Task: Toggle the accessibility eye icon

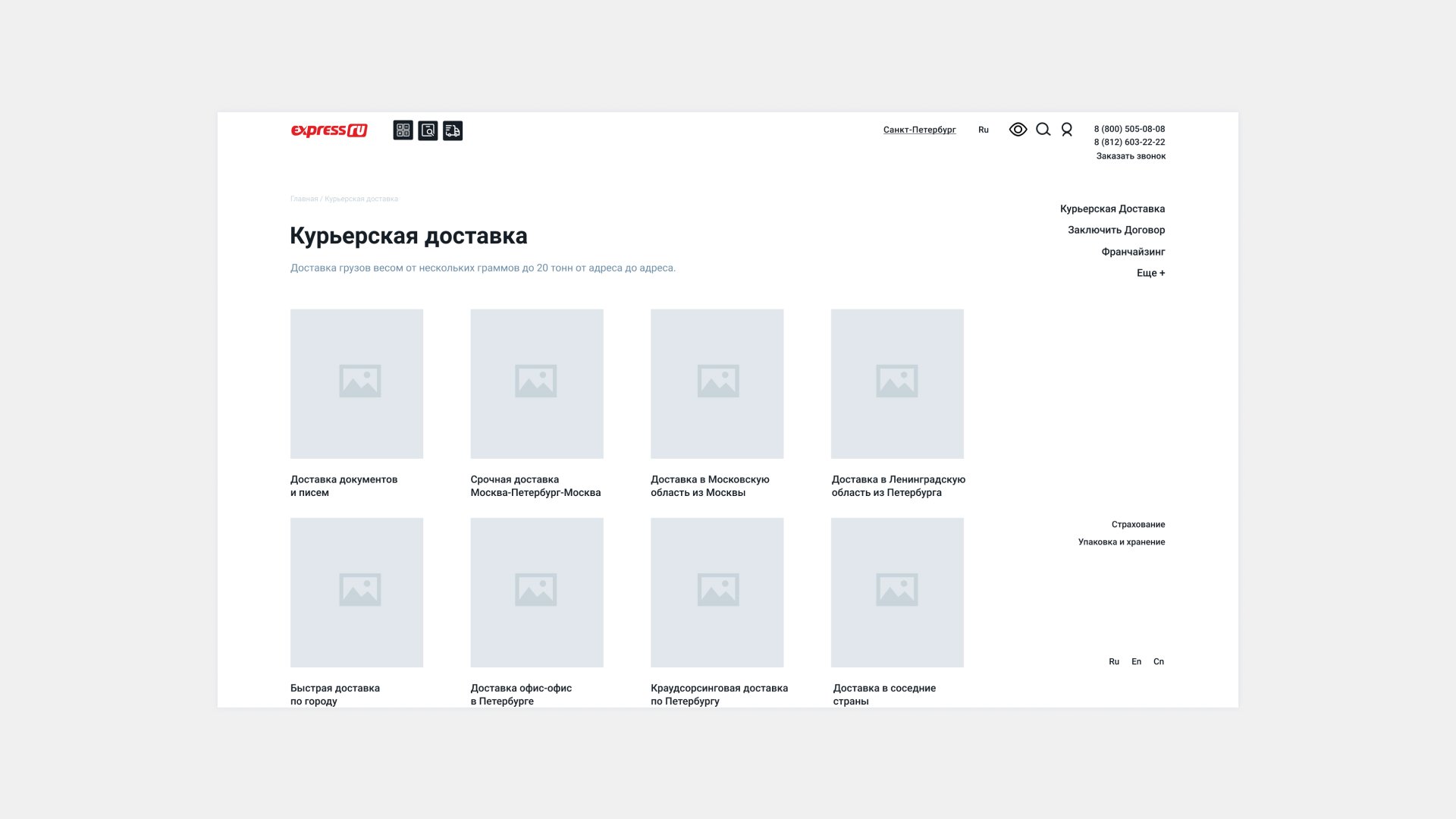Action: 1018,130
